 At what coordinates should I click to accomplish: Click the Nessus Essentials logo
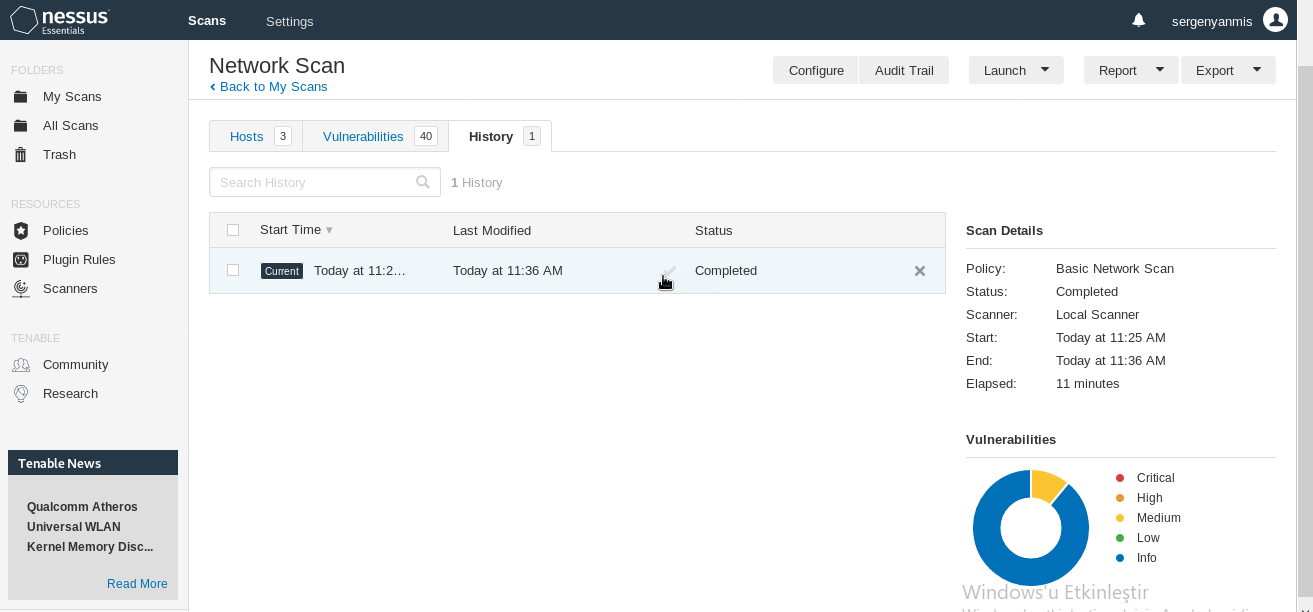click(x=60, y=20)
